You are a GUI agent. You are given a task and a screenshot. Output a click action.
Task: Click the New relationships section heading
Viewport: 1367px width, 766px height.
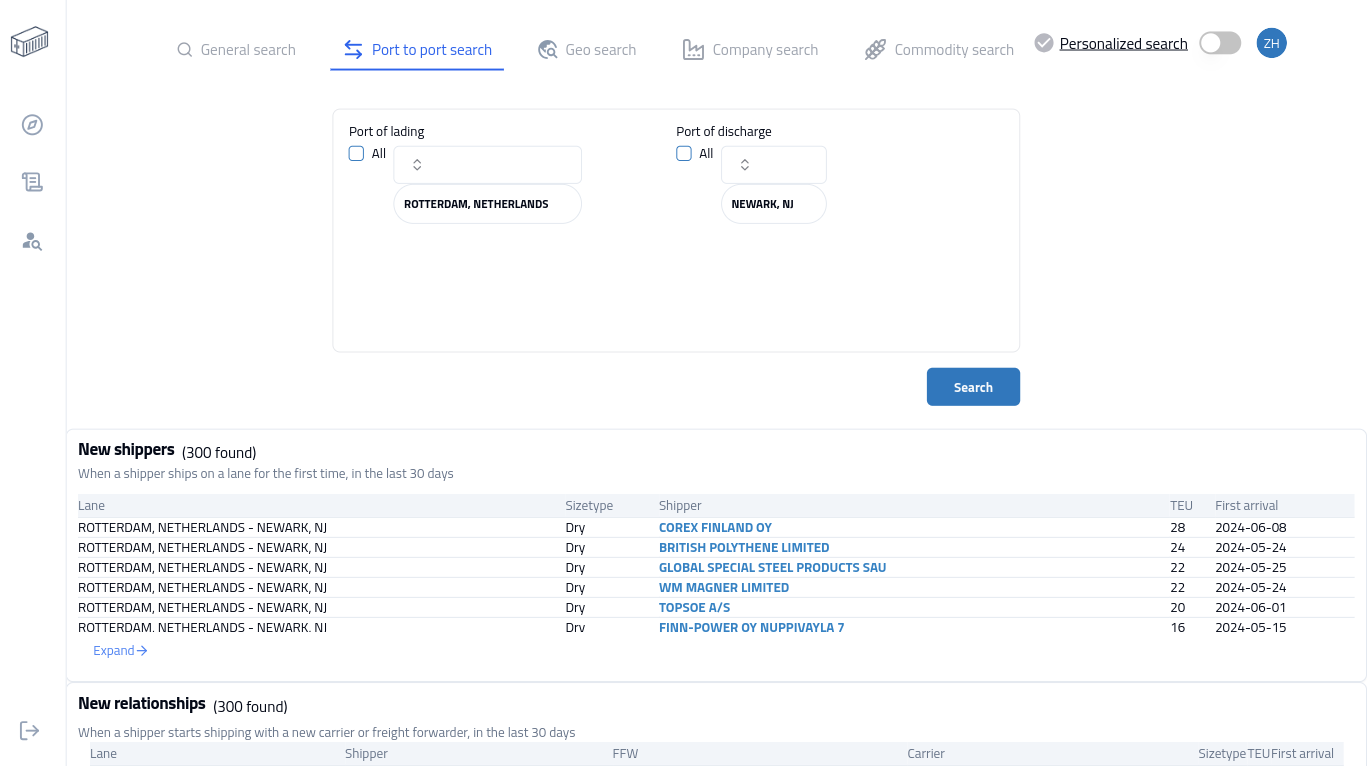[142, 704]
